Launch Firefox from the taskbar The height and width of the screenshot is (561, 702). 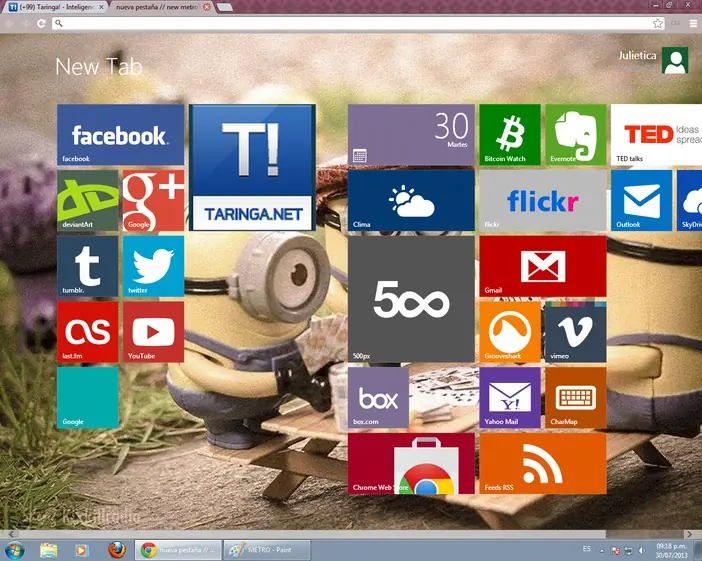pos(117,550)
